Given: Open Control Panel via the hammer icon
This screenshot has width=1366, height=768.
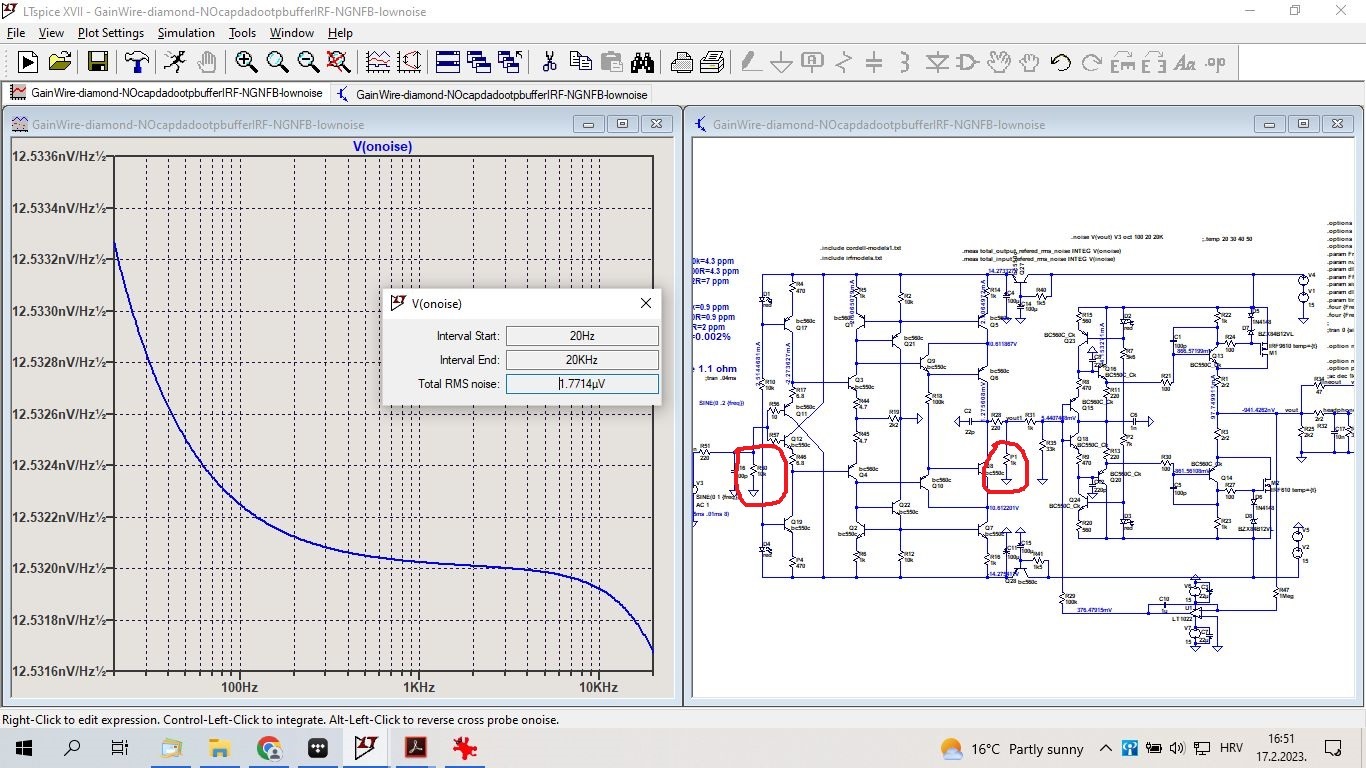Looking at the screenshot, I should point(136,62).
